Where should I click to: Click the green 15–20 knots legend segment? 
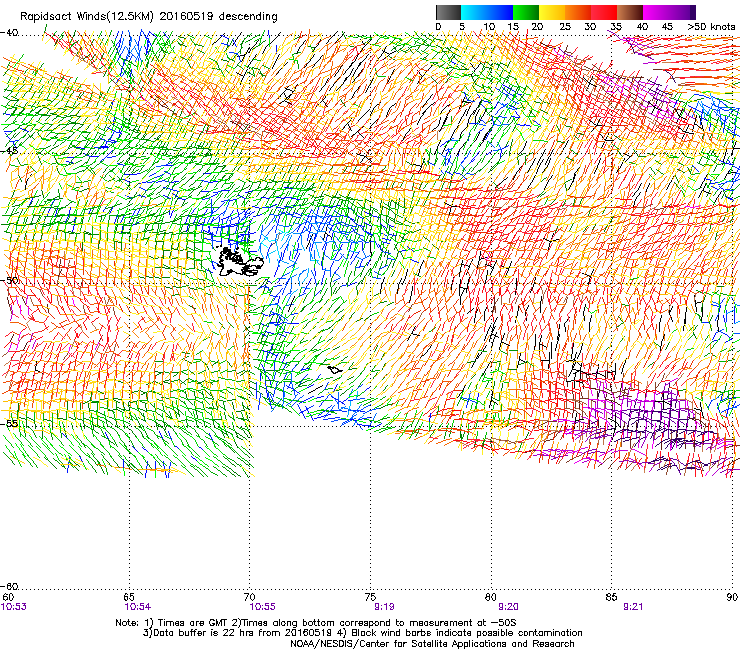[x=526, y=12]
